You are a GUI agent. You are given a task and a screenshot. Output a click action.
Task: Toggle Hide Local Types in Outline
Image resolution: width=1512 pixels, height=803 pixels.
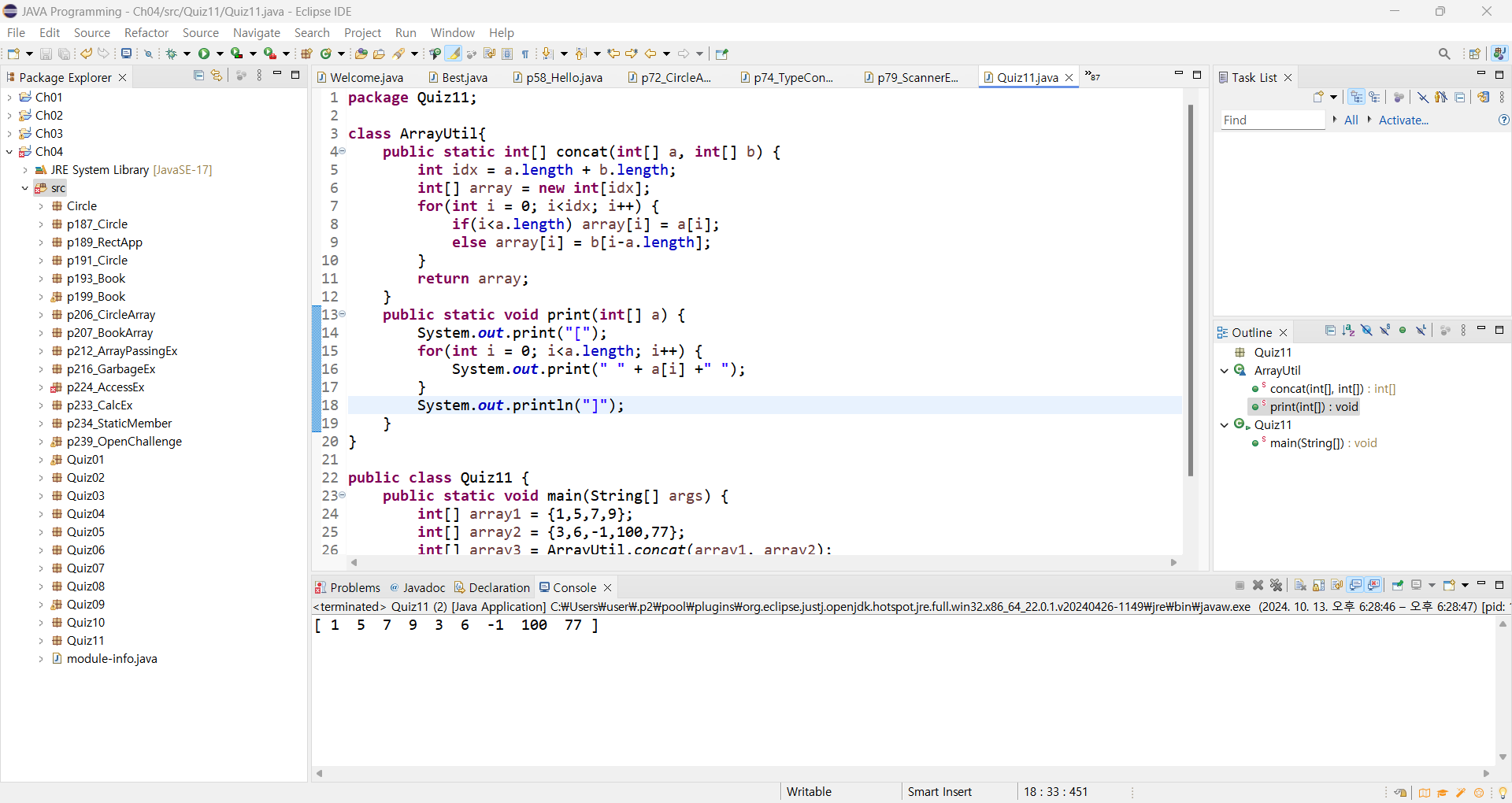pyautogui.click(x=1421, y=331)
